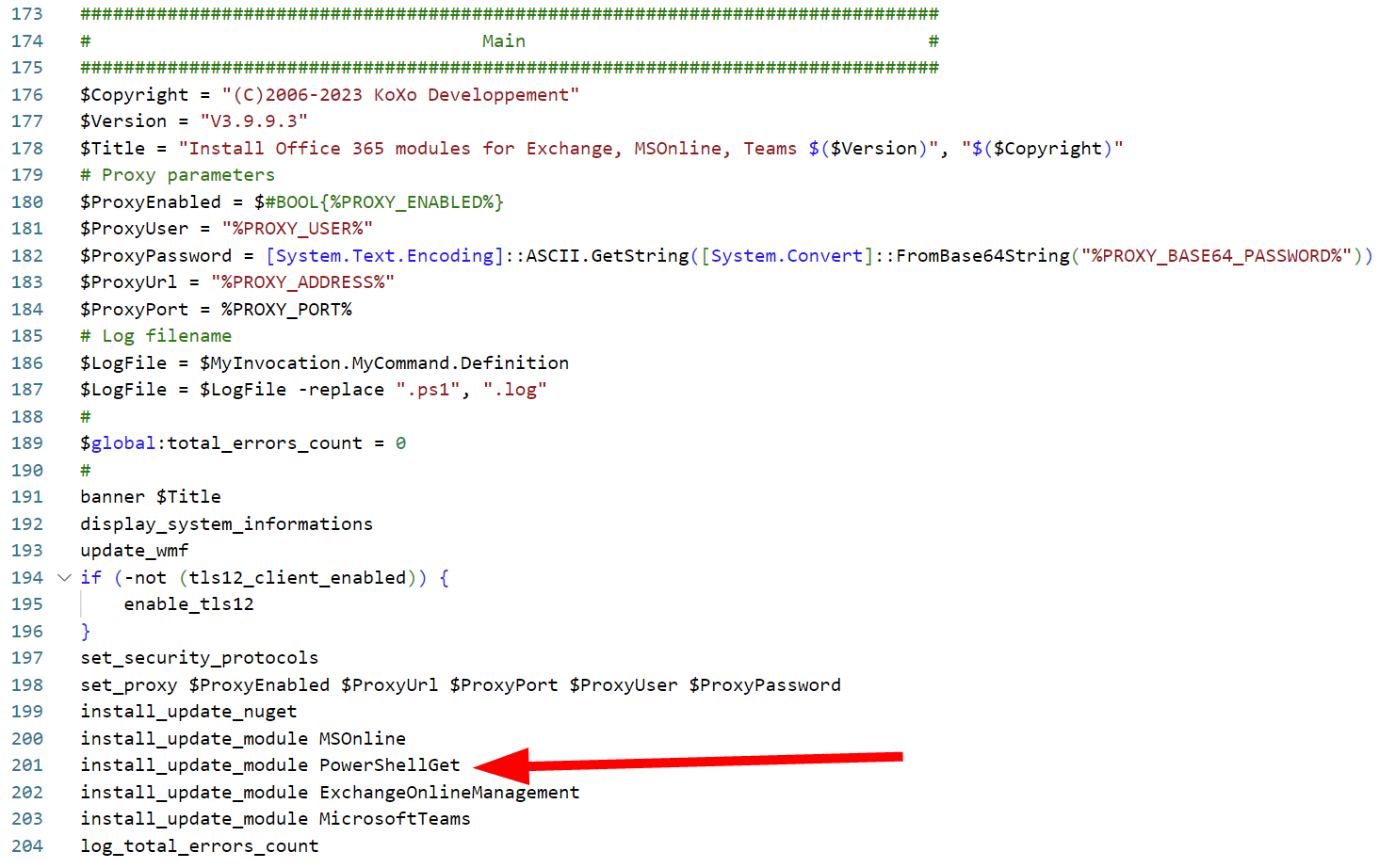Image resolution: width=1379 pixels, height=868 pixels.
Task: Click 'banner $Title' on line 191
Action: click(x=151, y=496)
